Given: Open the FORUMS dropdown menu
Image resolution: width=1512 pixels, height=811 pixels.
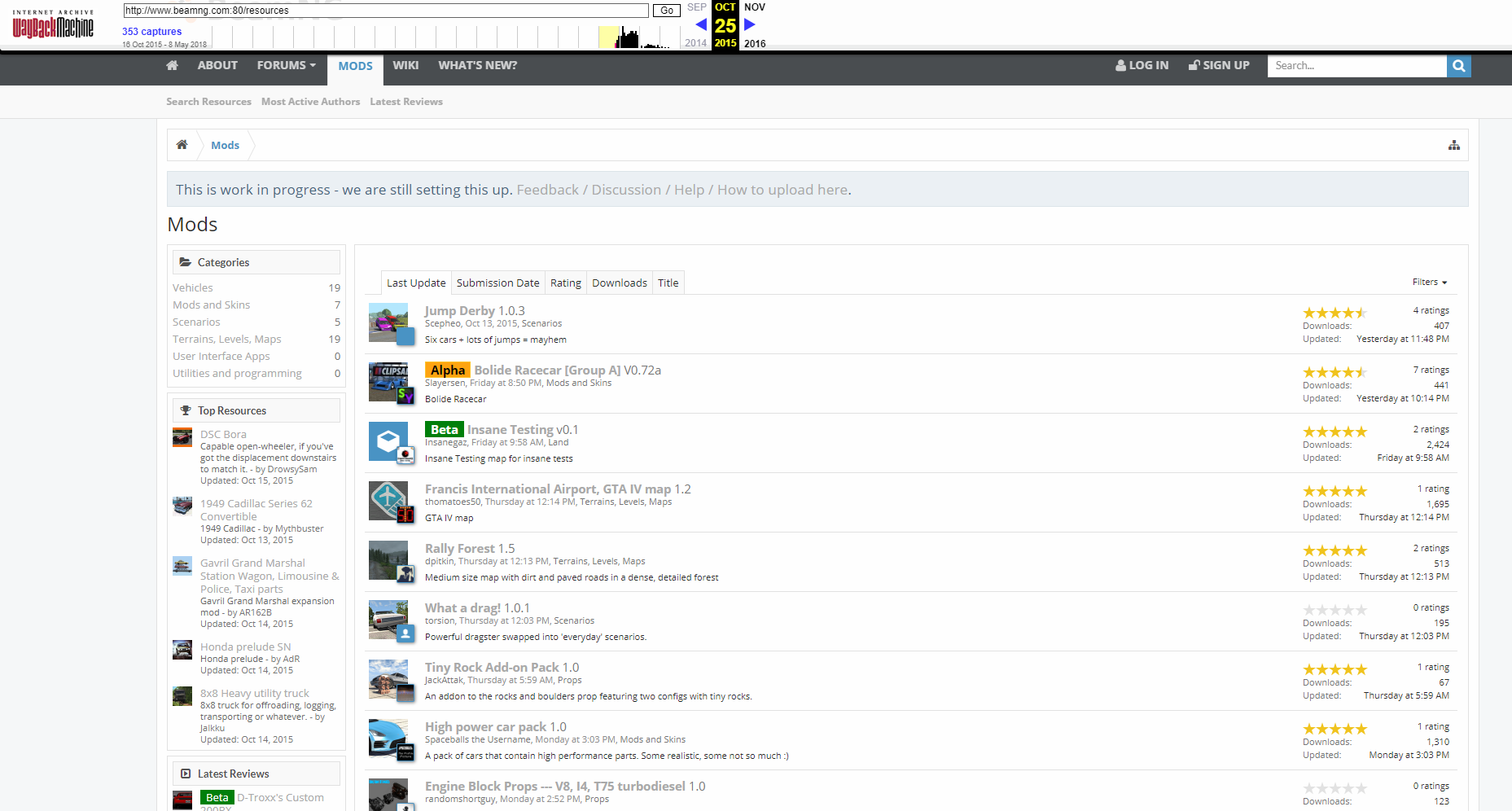Looking at the screenshot, I should 286,66.
